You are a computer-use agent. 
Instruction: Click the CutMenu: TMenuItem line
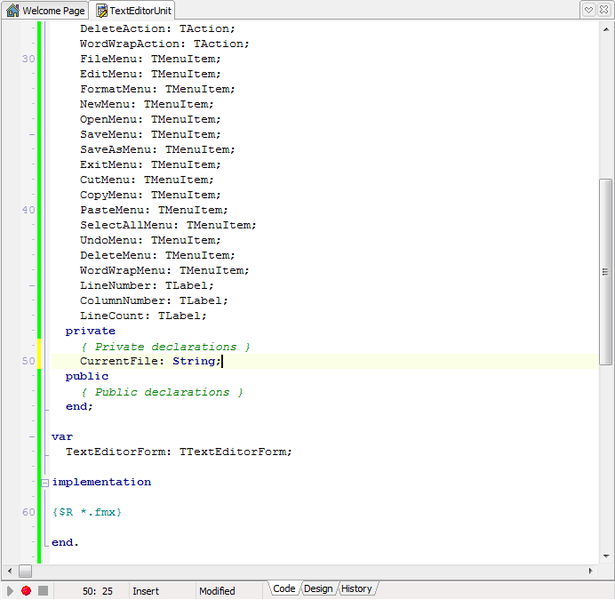click(147, 180)
